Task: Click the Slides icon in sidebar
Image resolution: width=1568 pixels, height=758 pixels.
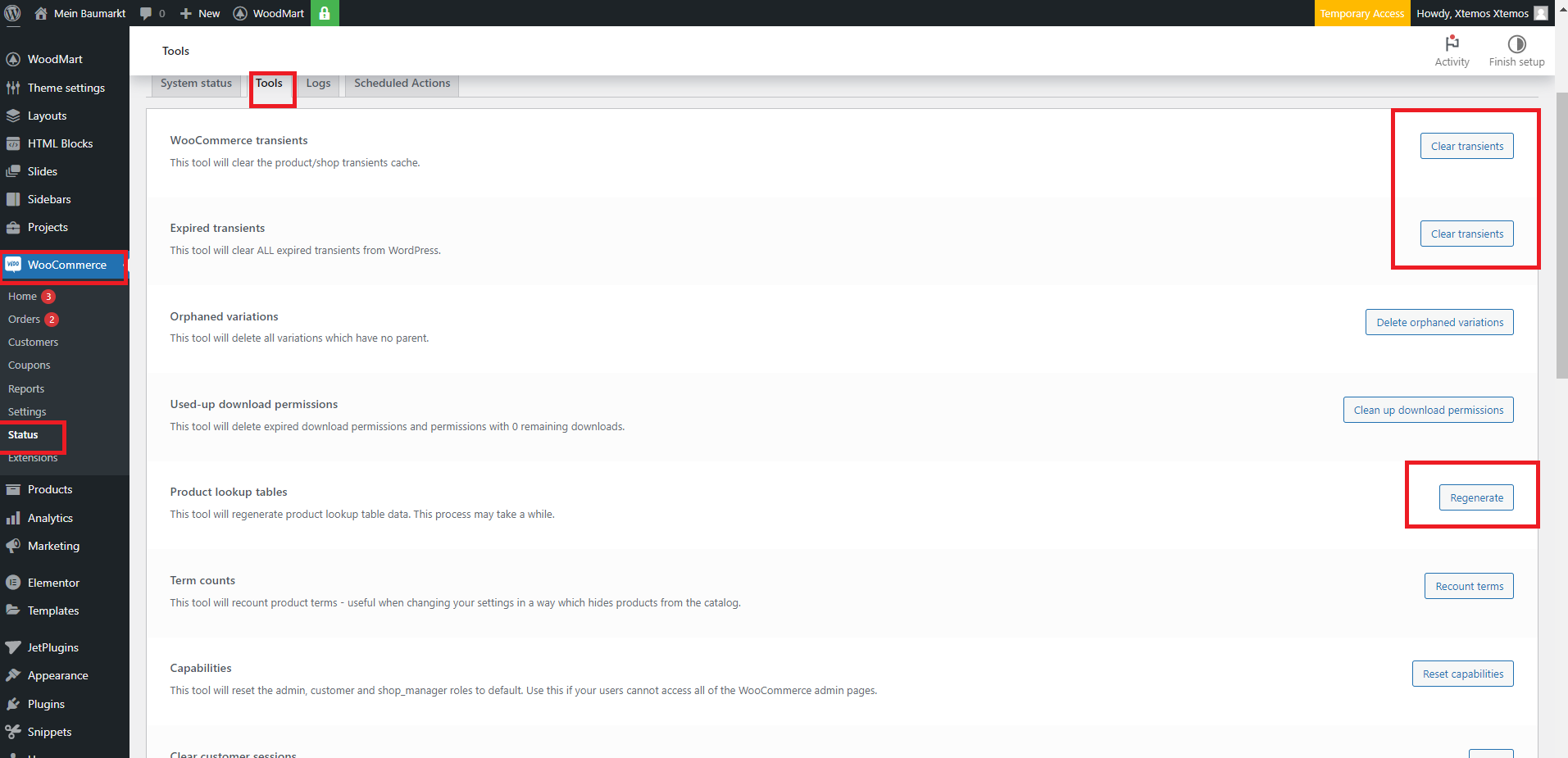Action: [13, 171]
